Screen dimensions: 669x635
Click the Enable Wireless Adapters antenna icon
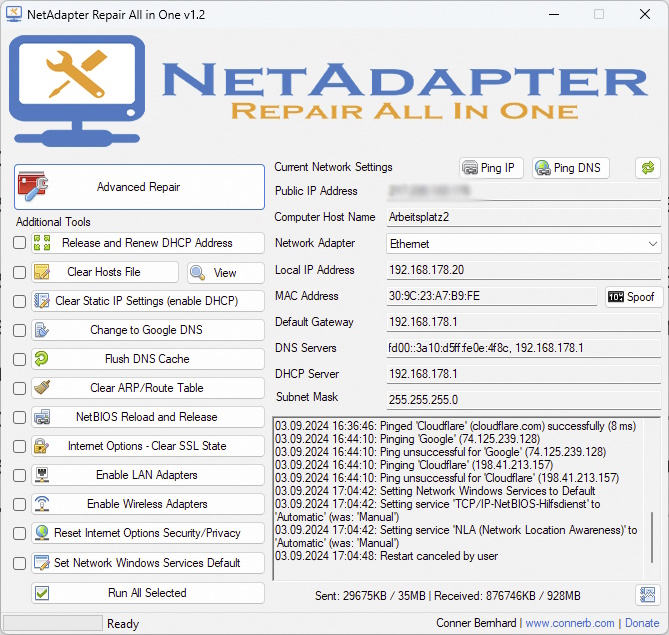42,504
